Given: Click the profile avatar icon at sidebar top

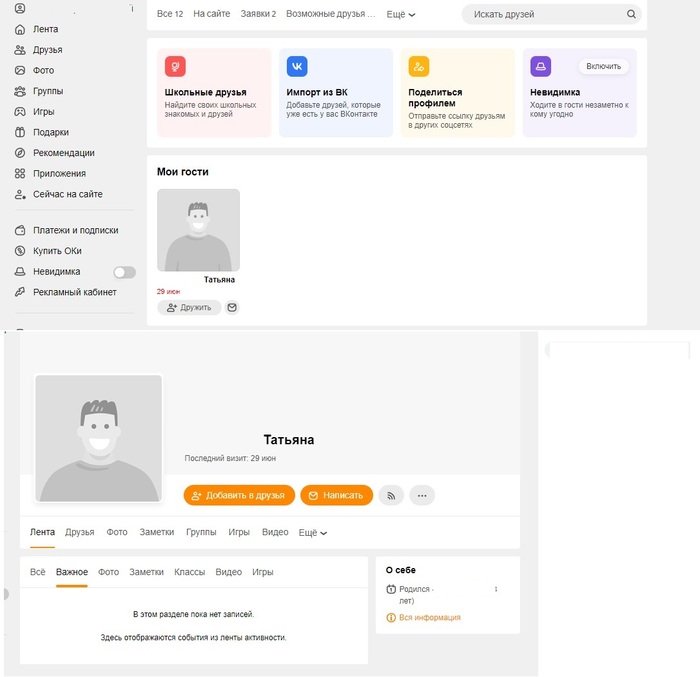Looking at the screenshot, I should pyautogui.click(x=20, y=8).
